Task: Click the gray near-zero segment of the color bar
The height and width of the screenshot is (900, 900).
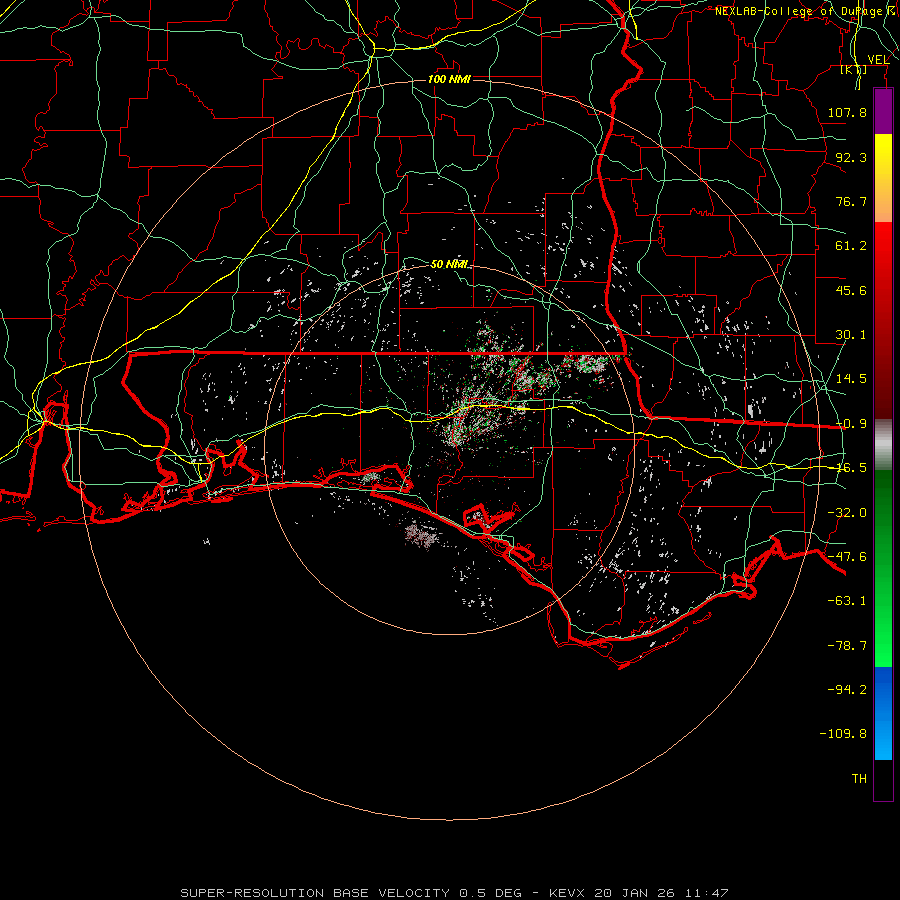Action: click(883, 445)
